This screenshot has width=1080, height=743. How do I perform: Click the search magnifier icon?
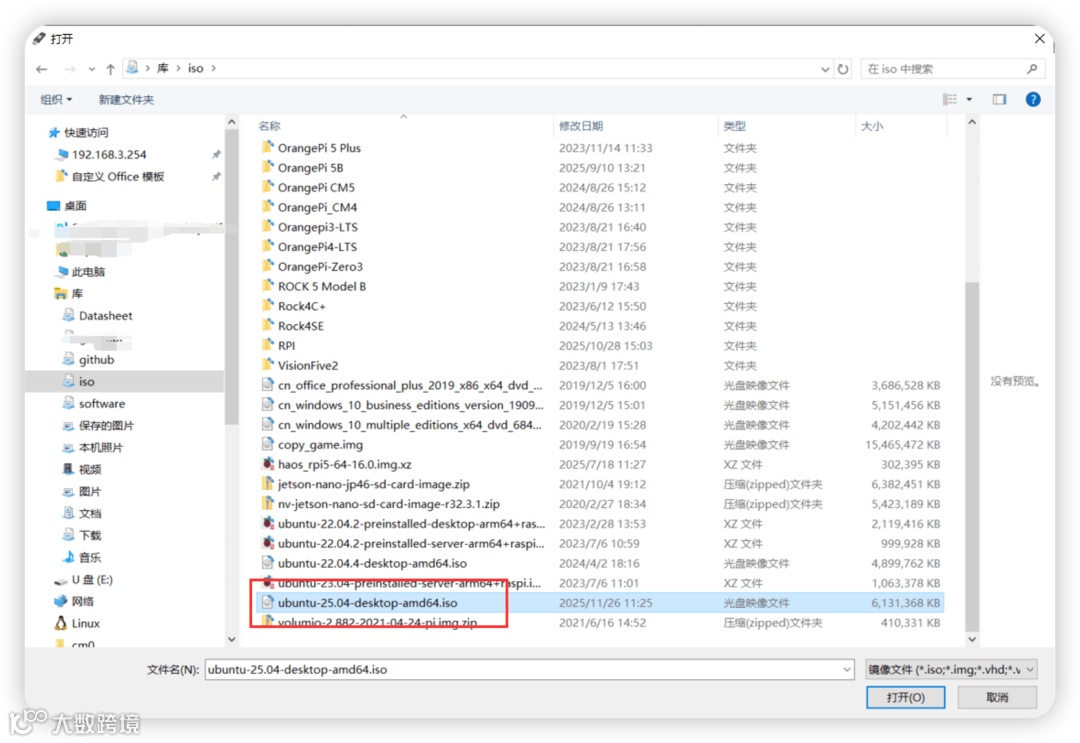pos(1032,69)
